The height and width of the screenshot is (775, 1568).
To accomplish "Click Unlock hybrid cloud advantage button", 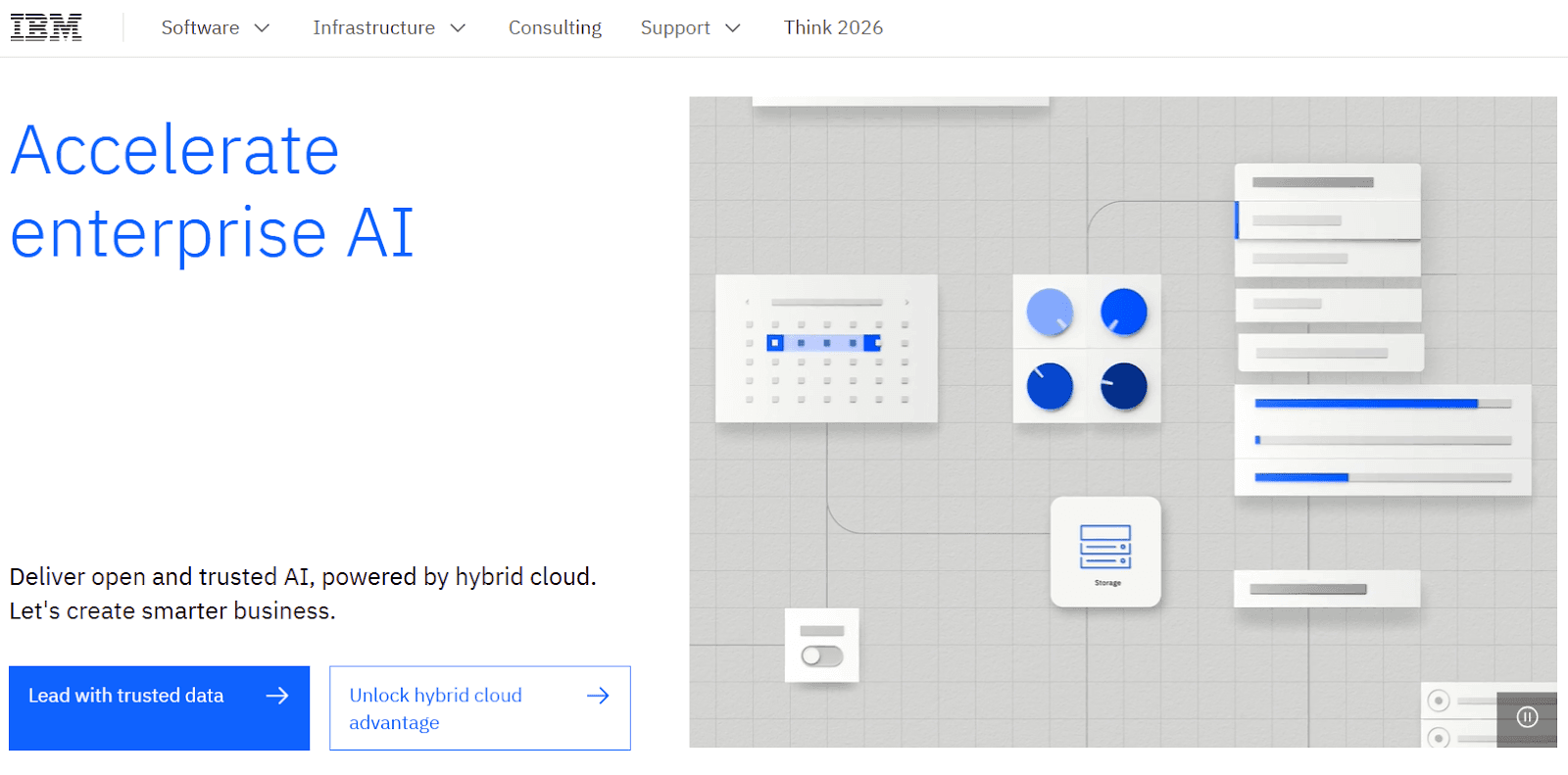I will tap(480, 708).
